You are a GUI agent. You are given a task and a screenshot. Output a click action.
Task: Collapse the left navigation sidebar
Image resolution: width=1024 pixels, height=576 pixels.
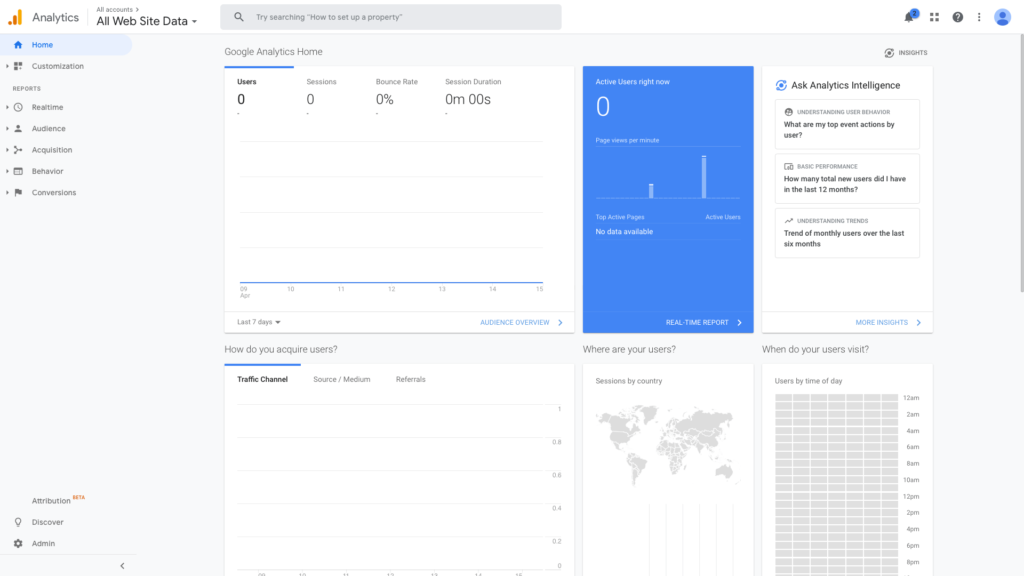click(122, 565)
